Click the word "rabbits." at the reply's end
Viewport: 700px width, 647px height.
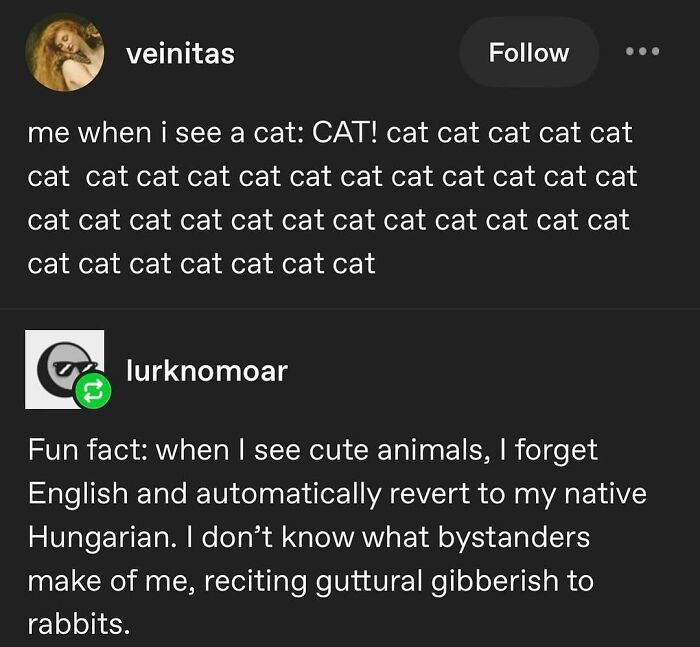click(x=79, y=625)
